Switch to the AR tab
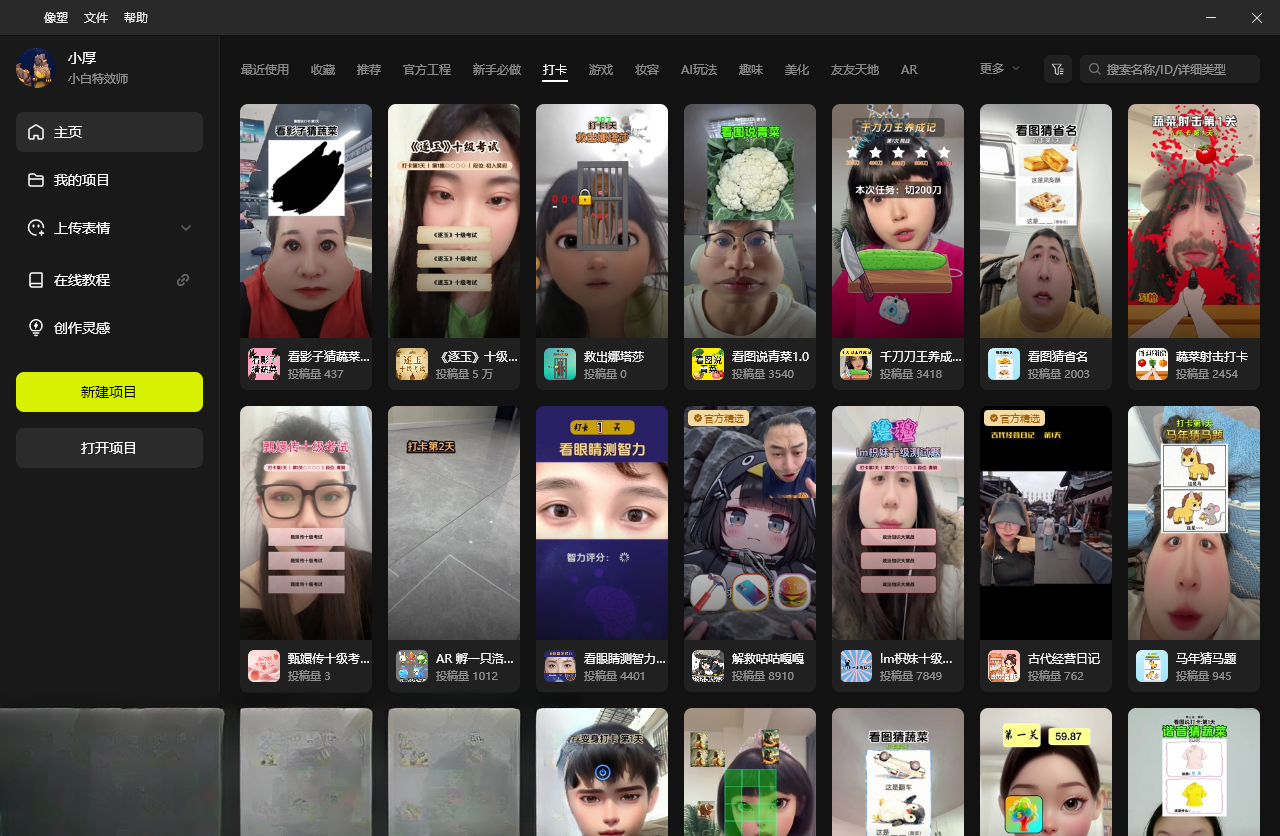This screenshot has height=836, width=1280. point(909,70)
